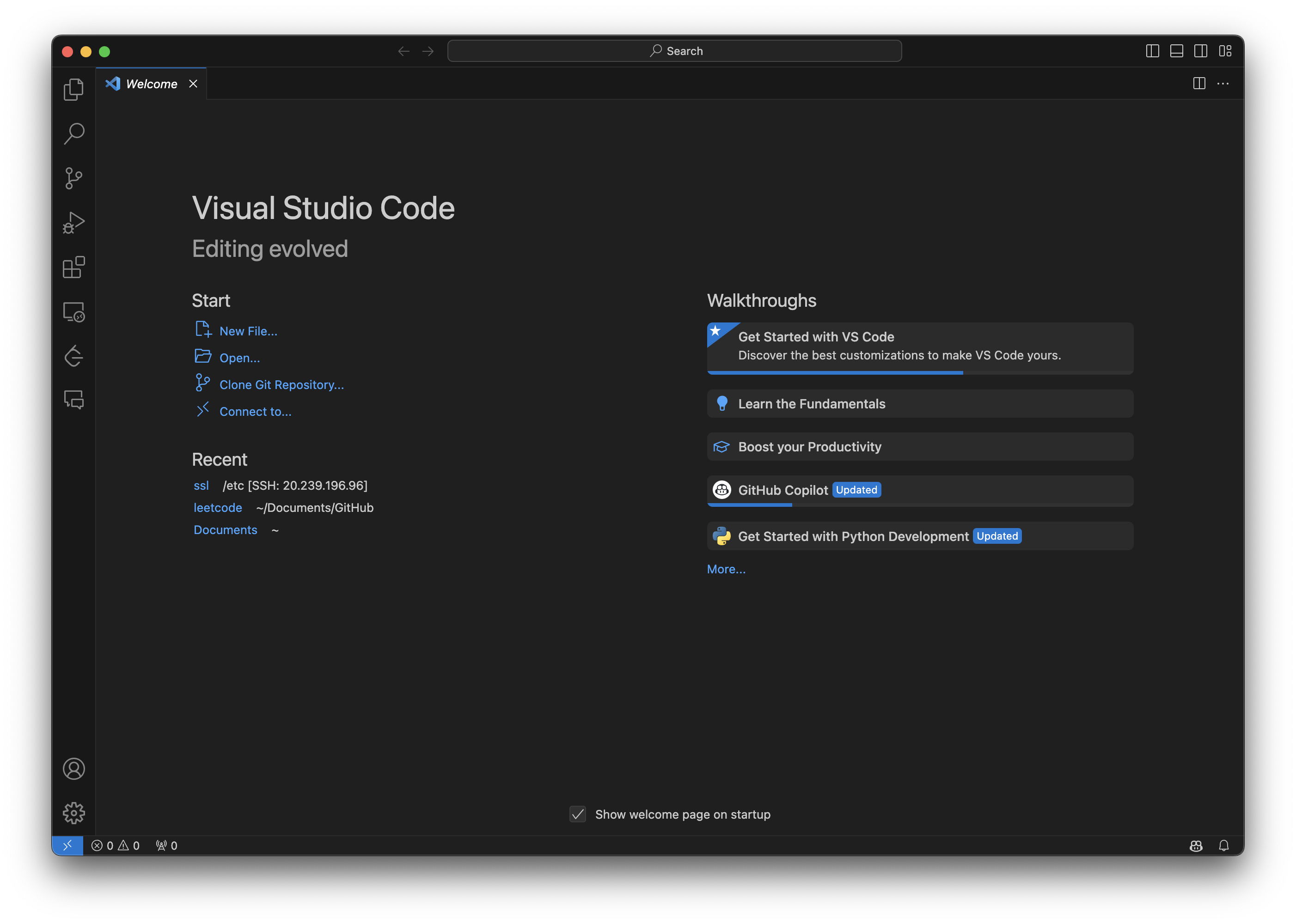Select the Welcome tab
The image size is (1296, 924).
151,84
